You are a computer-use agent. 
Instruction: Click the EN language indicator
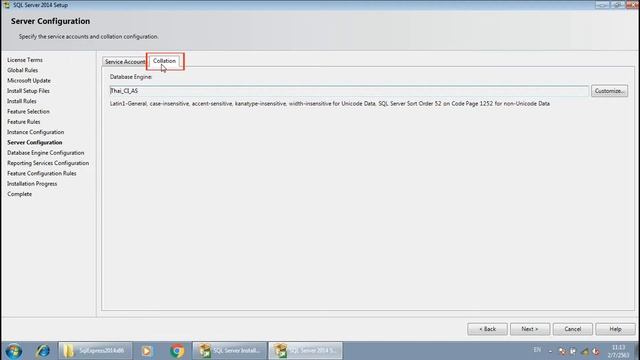(x=537, y=350)
